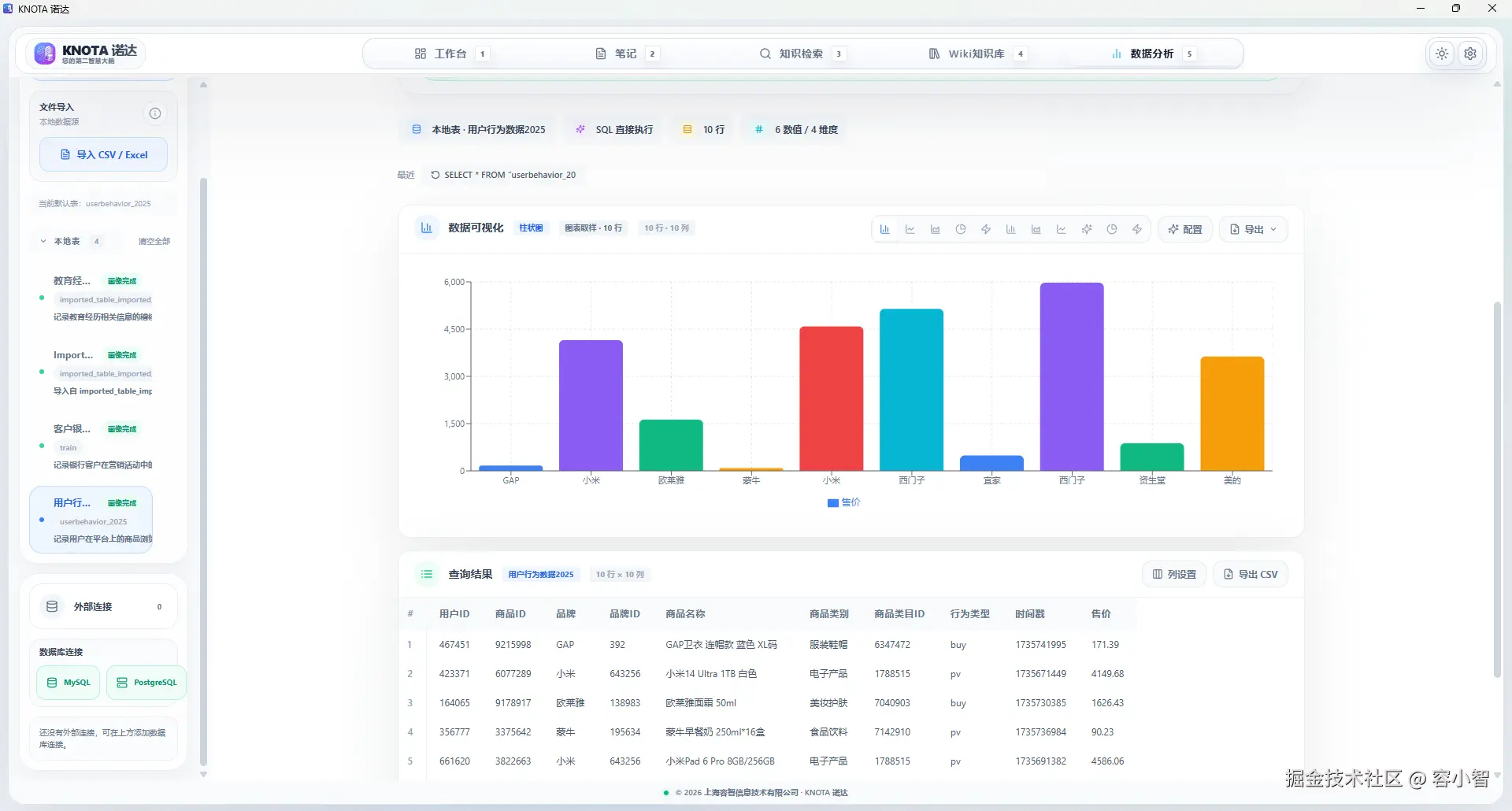Select the 用户行... userbehavior_2025 table item
The height and width of the screenshot is (811, 1512).
pyautogui.click(x=91, y=520)
